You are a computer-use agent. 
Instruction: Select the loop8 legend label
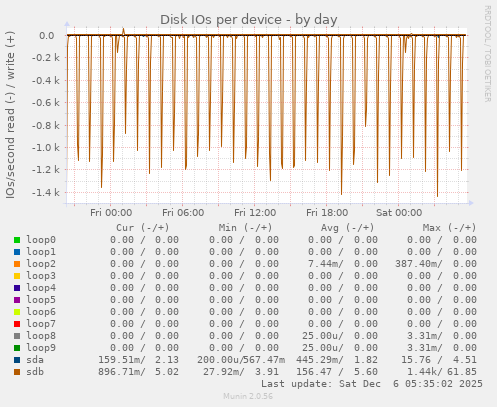coord(41,336)
